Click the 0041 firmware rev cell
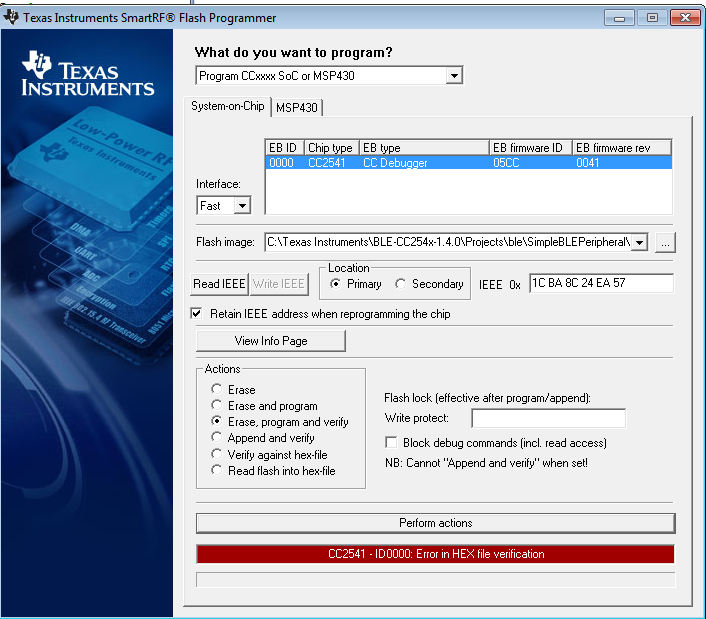This screenshot has height=619, width=706. 588,163
